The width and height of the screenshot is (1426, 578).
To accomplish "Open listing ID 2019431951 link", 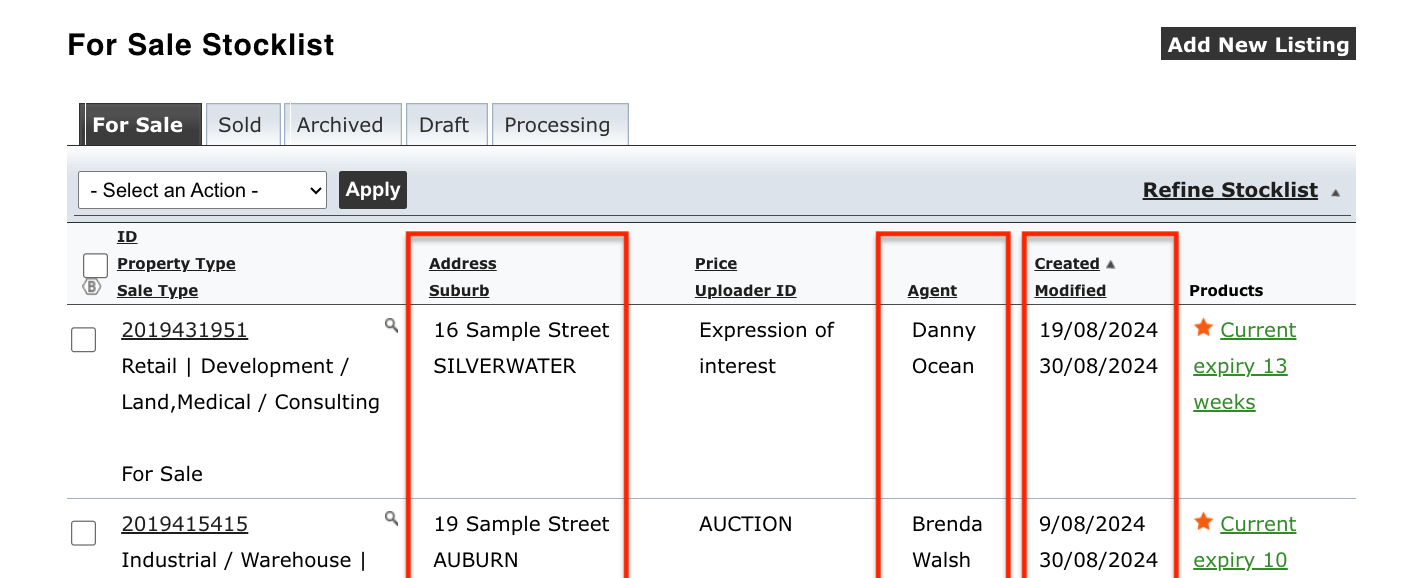I will point(184,330).
